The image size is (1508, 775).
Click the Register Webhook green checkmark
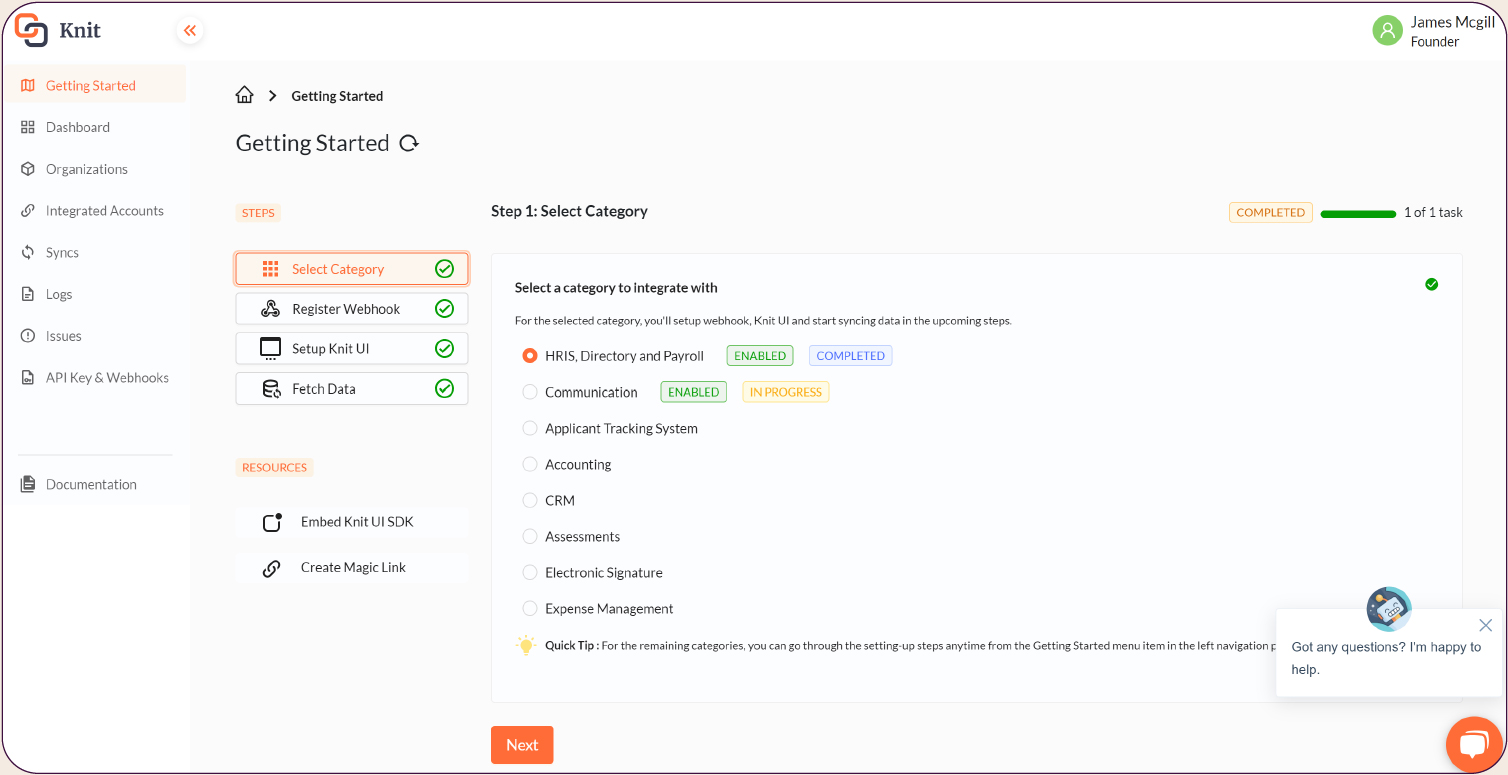(x=445, y=309)
